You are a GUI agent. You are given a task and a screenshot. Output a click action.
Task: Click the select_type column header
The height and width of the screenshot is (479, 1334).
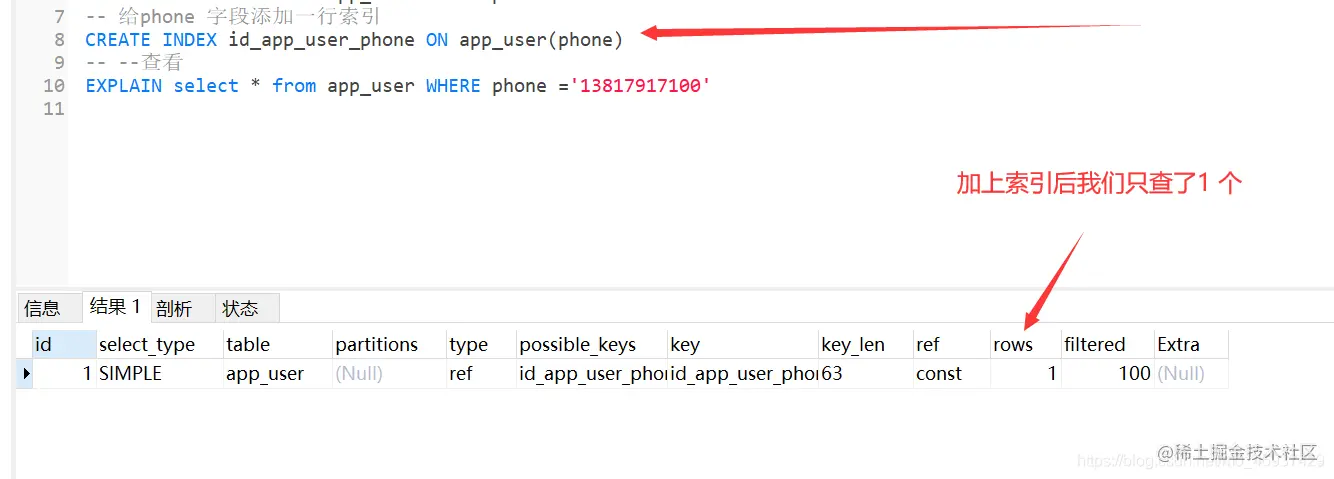(x=160, y=344)
